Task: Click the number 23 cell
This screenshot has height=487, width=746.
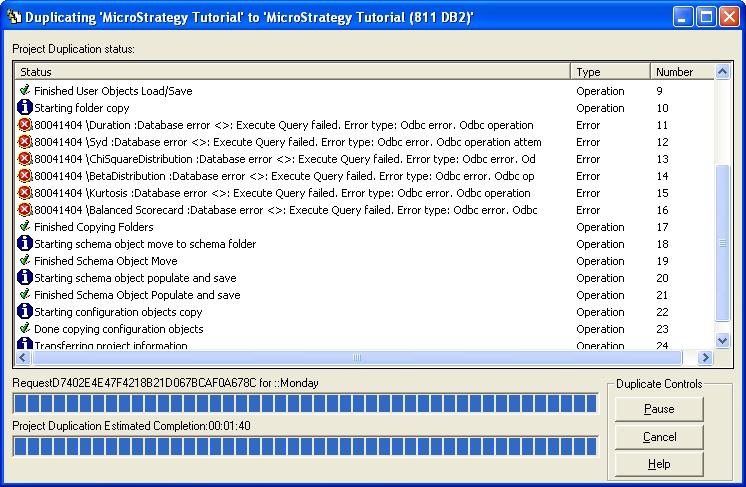Action: pyautogui.click(x=662, y=329)
